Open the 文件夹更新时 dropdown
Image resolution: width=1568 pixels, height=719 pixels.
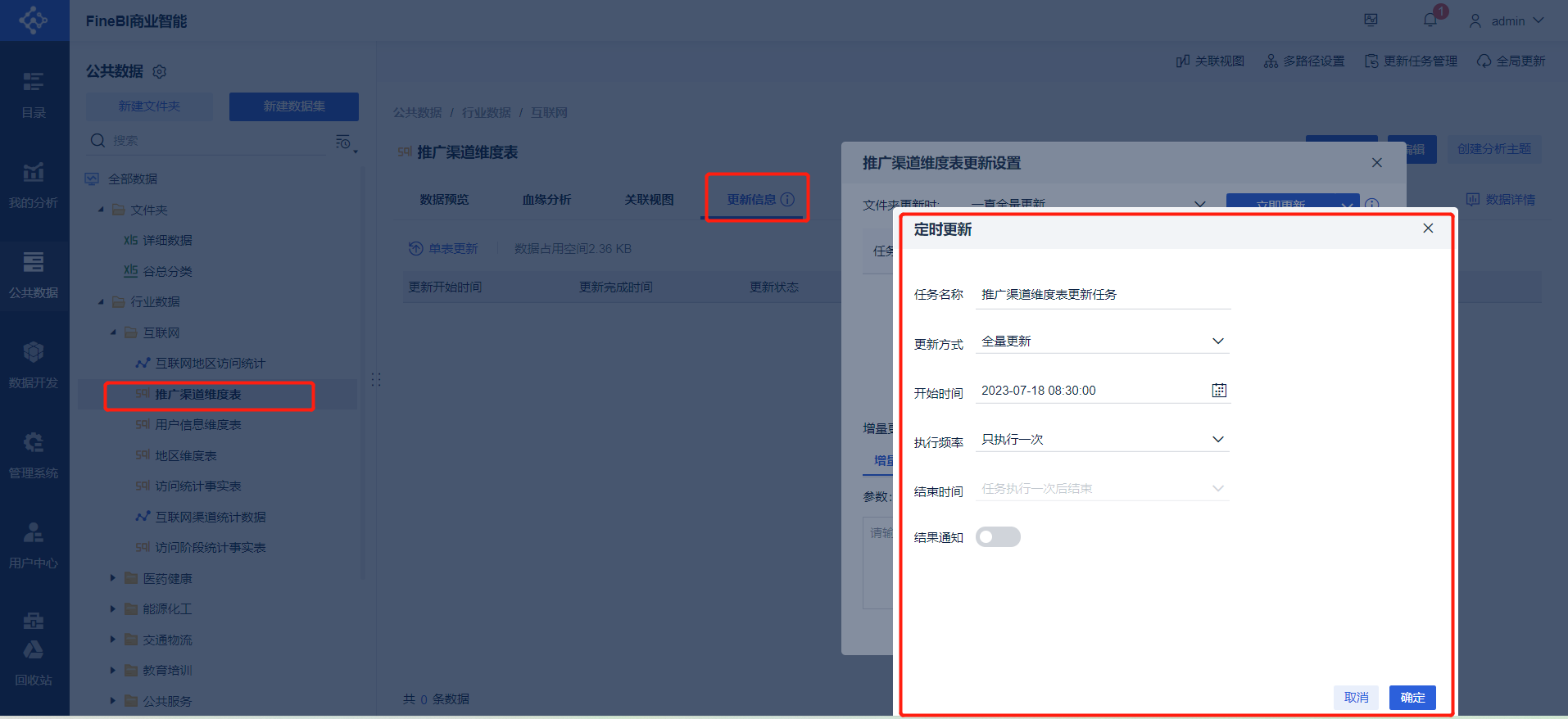coord(1088,204)
